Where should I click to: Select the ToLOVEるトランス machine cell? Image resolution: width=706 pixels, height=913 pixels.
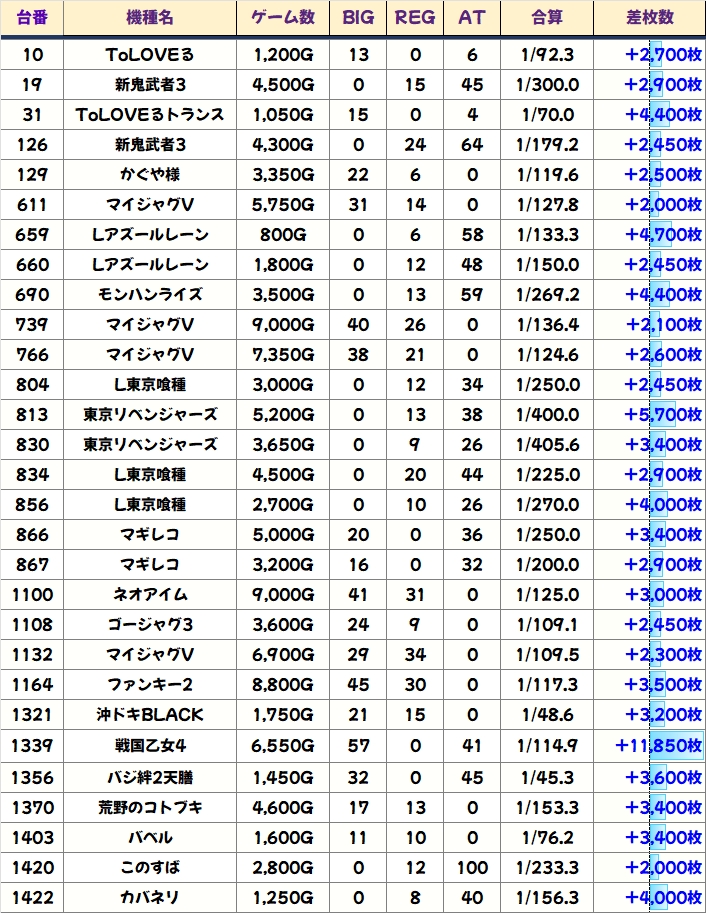(150, 115)
